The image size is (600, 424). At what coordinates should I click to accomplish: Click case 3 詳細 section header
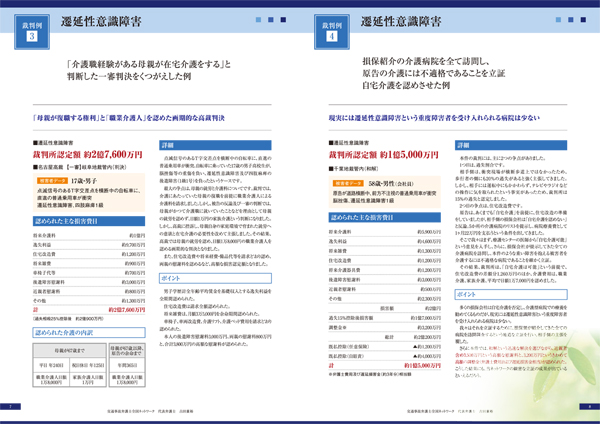pyautogui.click(x=215, y=145)
